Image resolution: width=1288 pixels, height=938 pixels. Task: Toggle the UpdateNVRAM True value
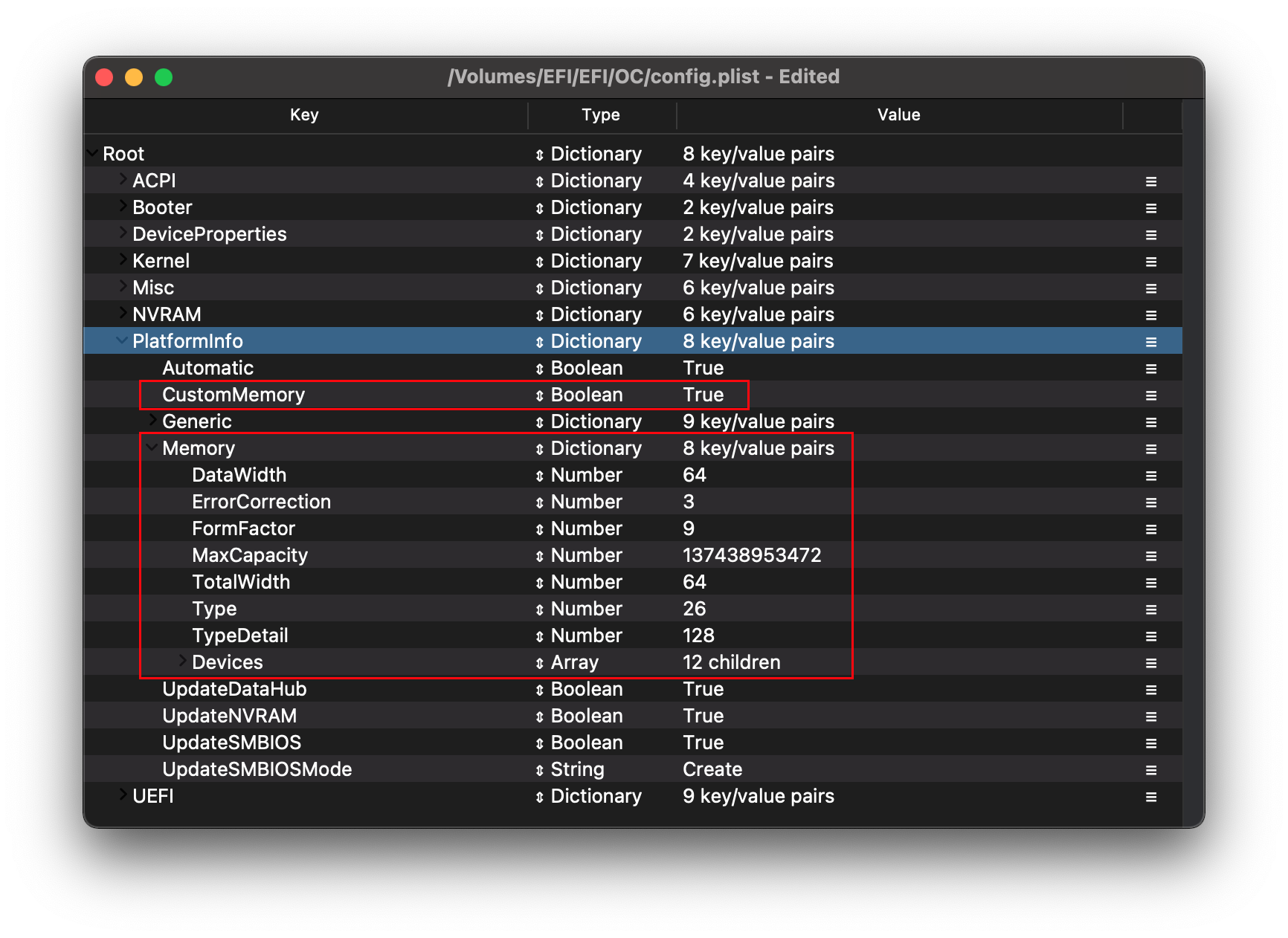703,717
